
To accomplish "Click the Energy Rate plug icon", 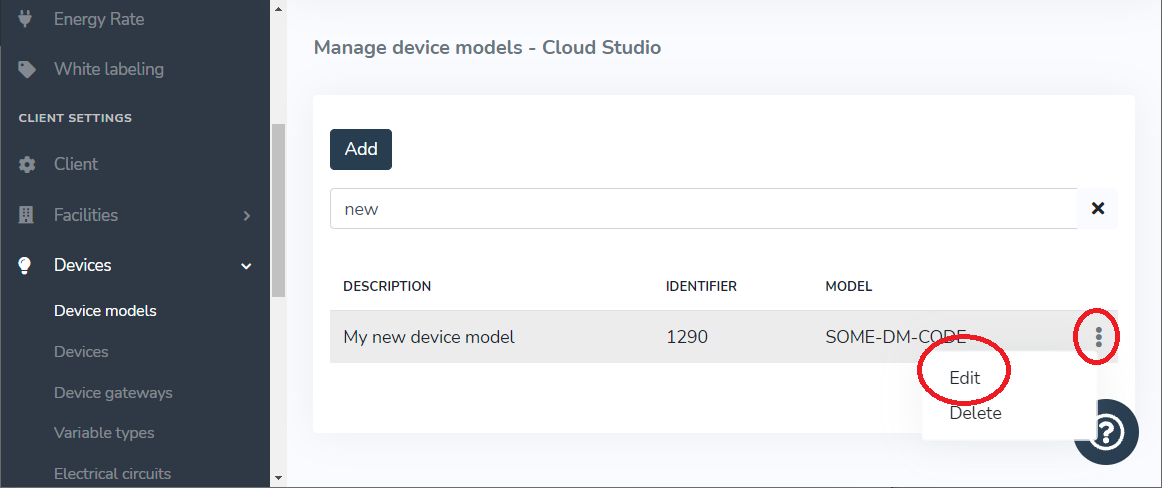I will click(x=27, y=19).
